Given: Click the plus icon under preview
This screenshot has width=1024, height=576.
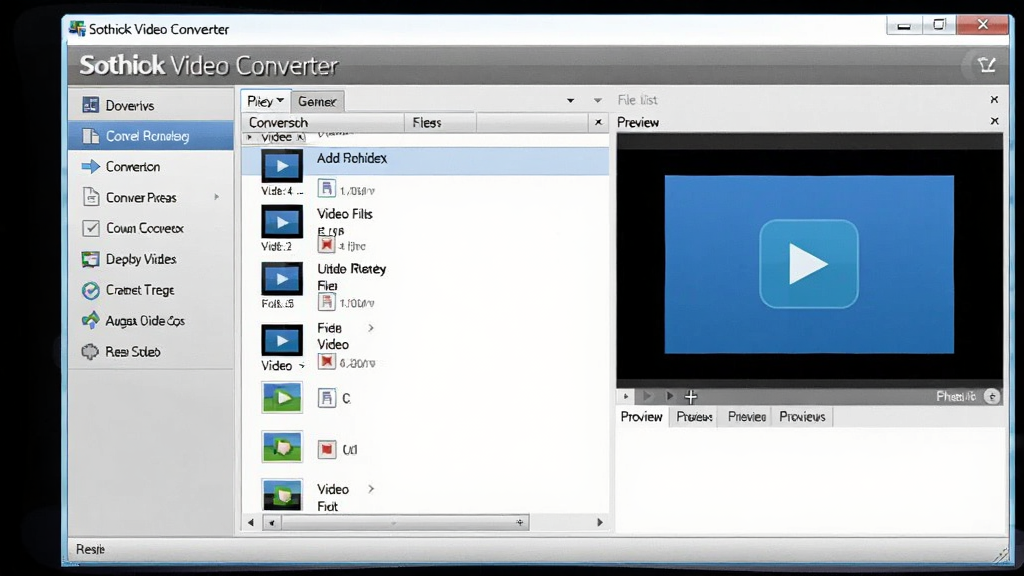Looking at the screenshot, I should [x=691, y=396].
